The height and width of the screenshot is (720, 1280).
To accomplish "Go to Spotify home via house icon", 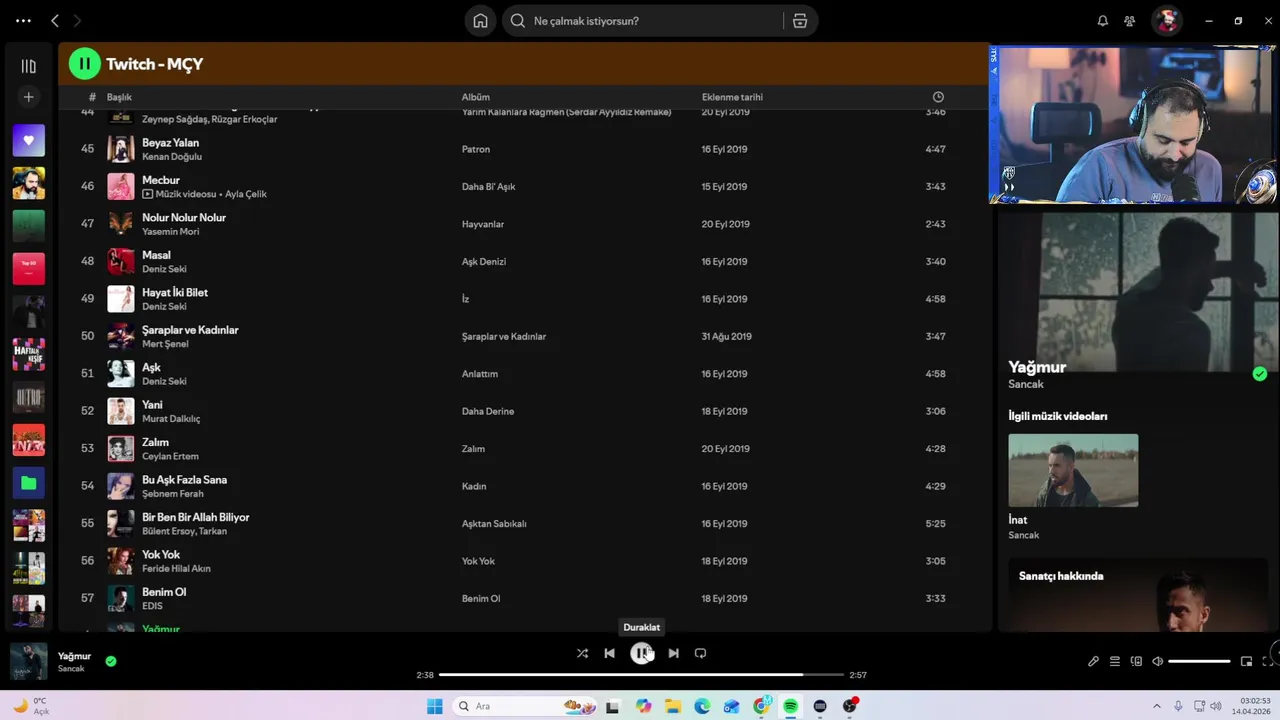I will [x=480, y=21].
